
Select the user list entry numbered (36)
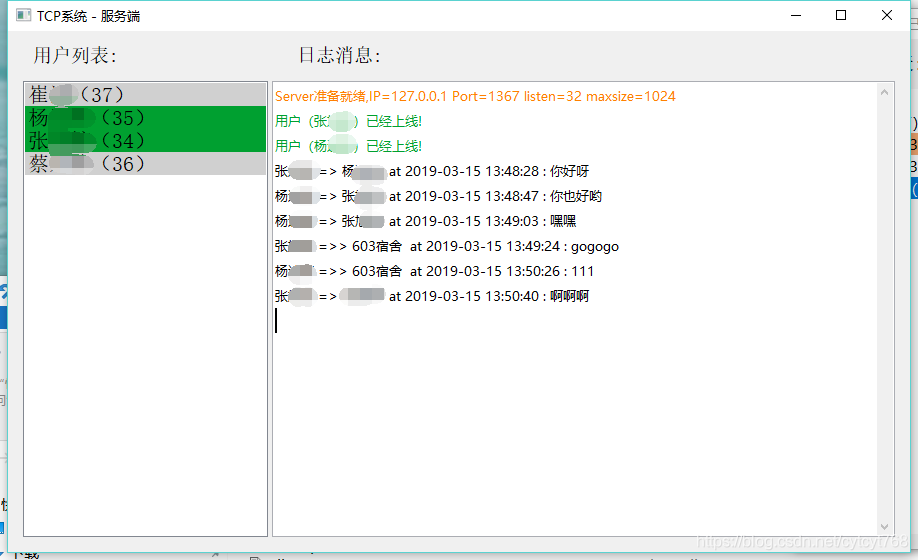[x=145, y=163]
